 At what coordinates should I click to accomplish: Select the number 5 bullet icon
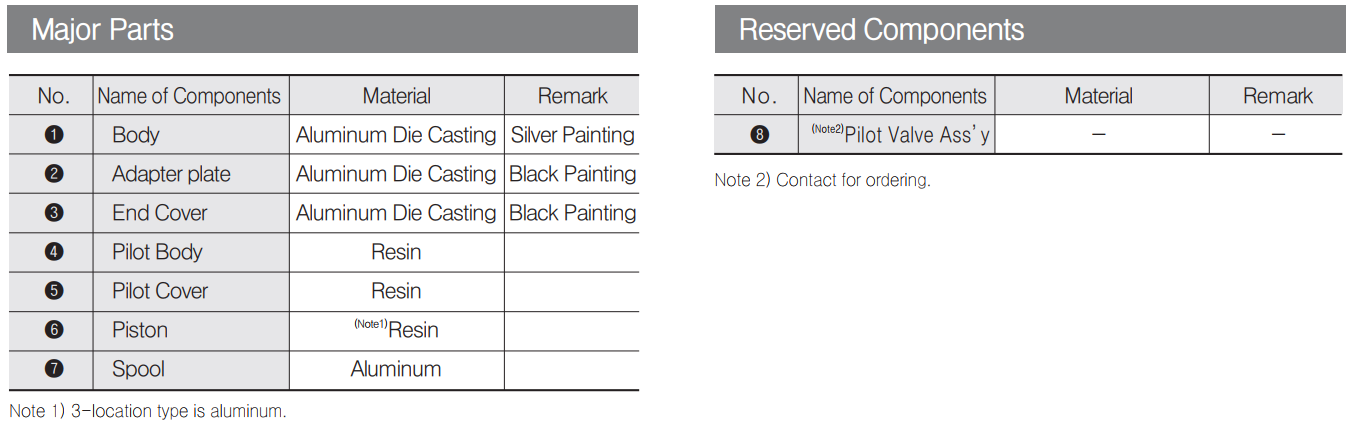tap(54, 291)
